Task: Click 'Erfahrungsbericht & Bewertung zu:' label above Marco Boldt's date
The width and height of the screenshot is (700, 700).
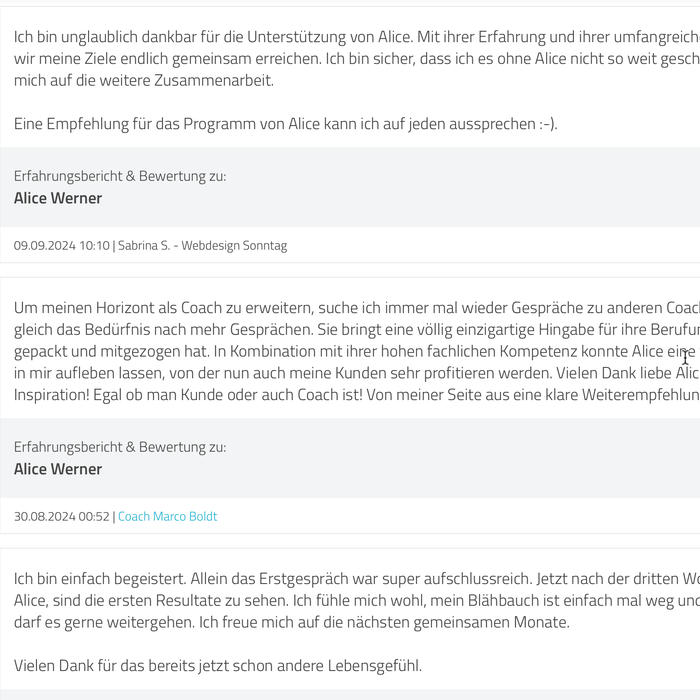Action: tap(120, 447)
